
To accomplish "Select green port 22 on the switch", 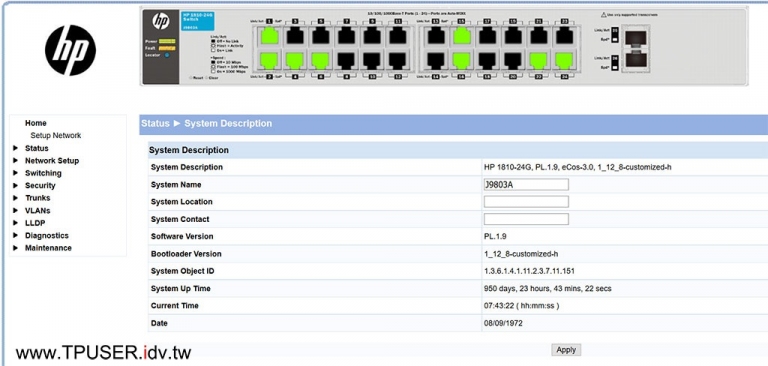I will coord(538,60).
